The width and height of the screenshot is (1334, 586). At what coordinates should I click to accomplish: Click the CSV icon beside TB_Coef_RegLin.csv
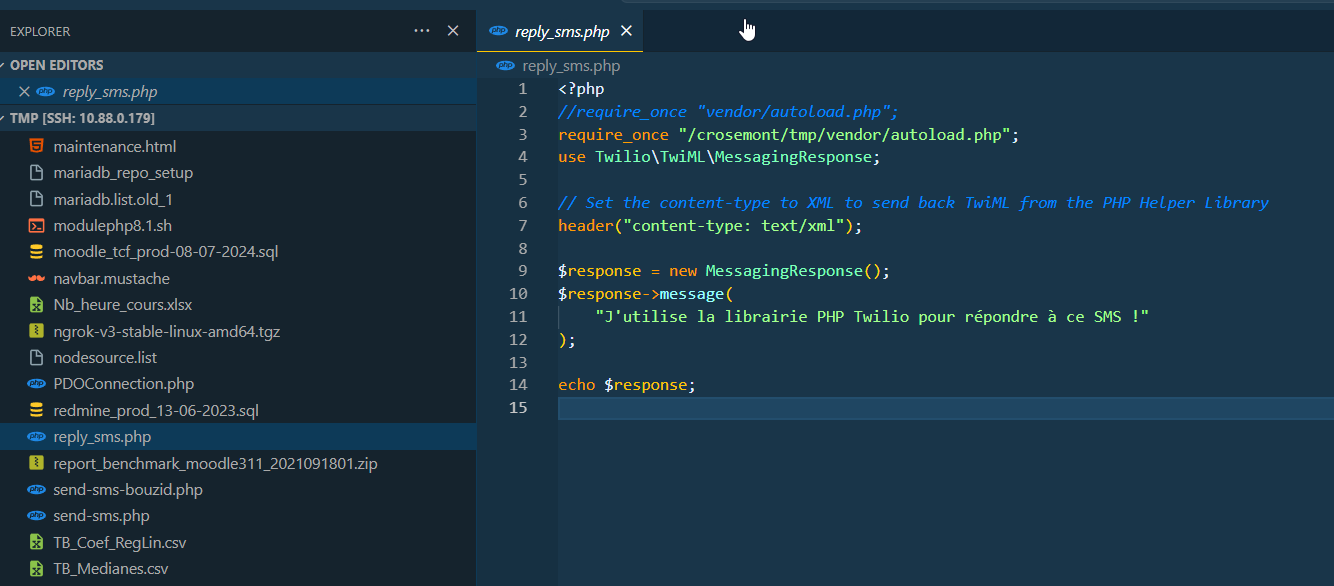click(x=36, y=543)
